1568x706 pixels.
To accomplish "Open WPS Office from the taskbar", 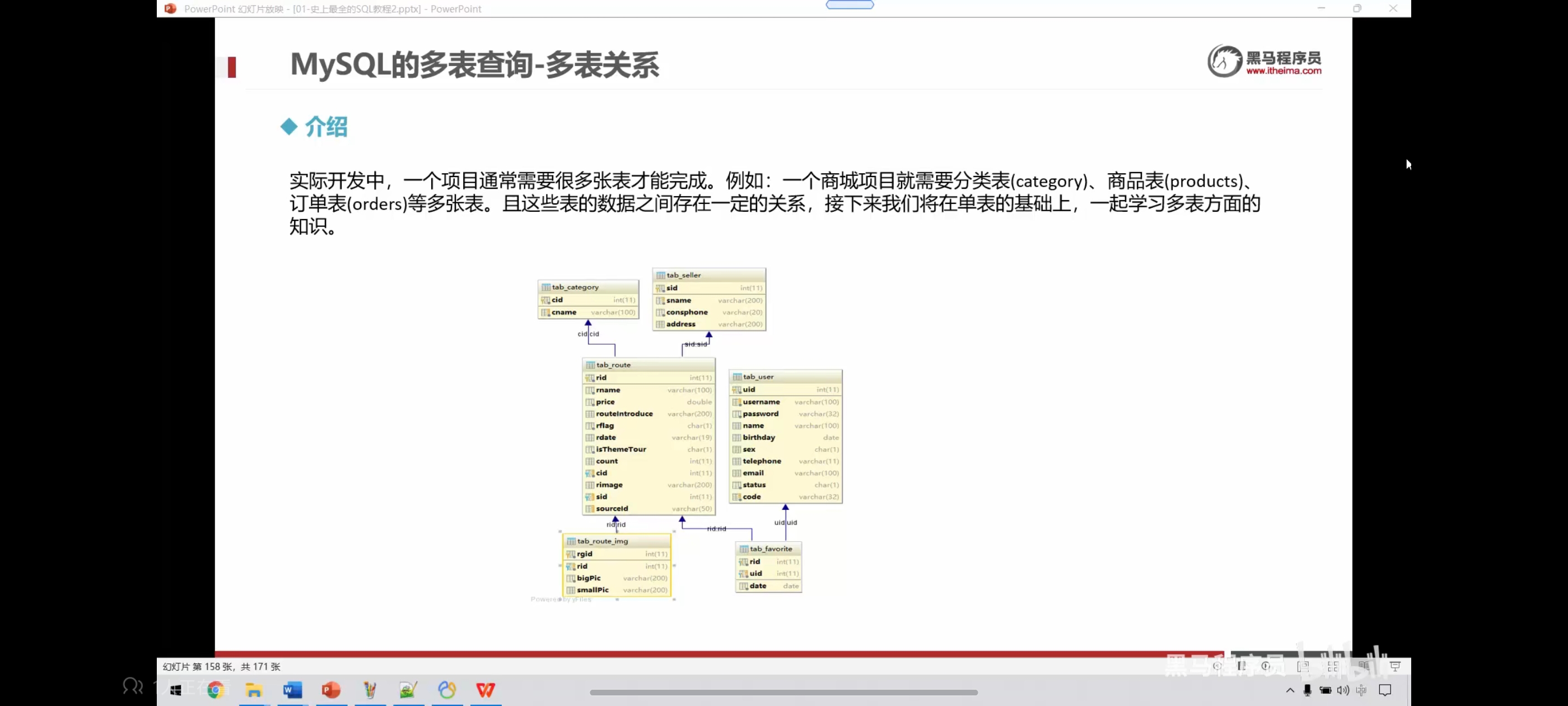I will pos(485,690).
